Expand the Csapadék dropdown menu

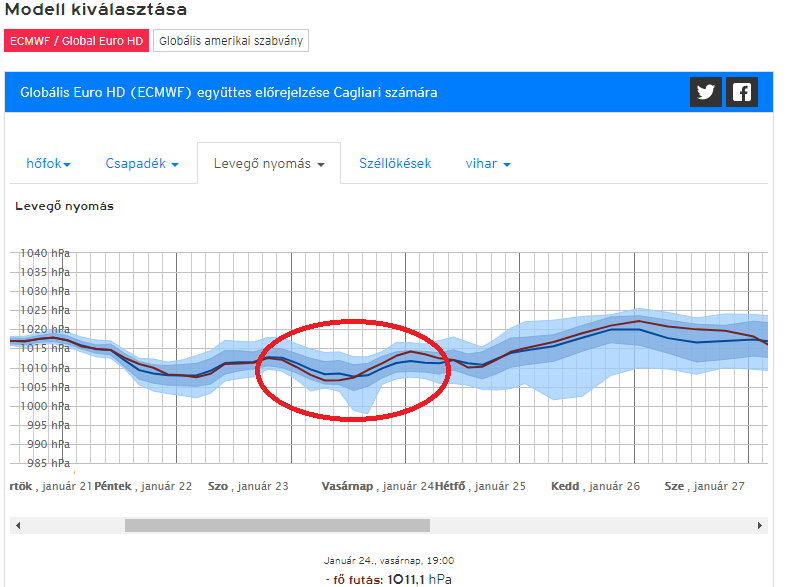pos(142,163)
